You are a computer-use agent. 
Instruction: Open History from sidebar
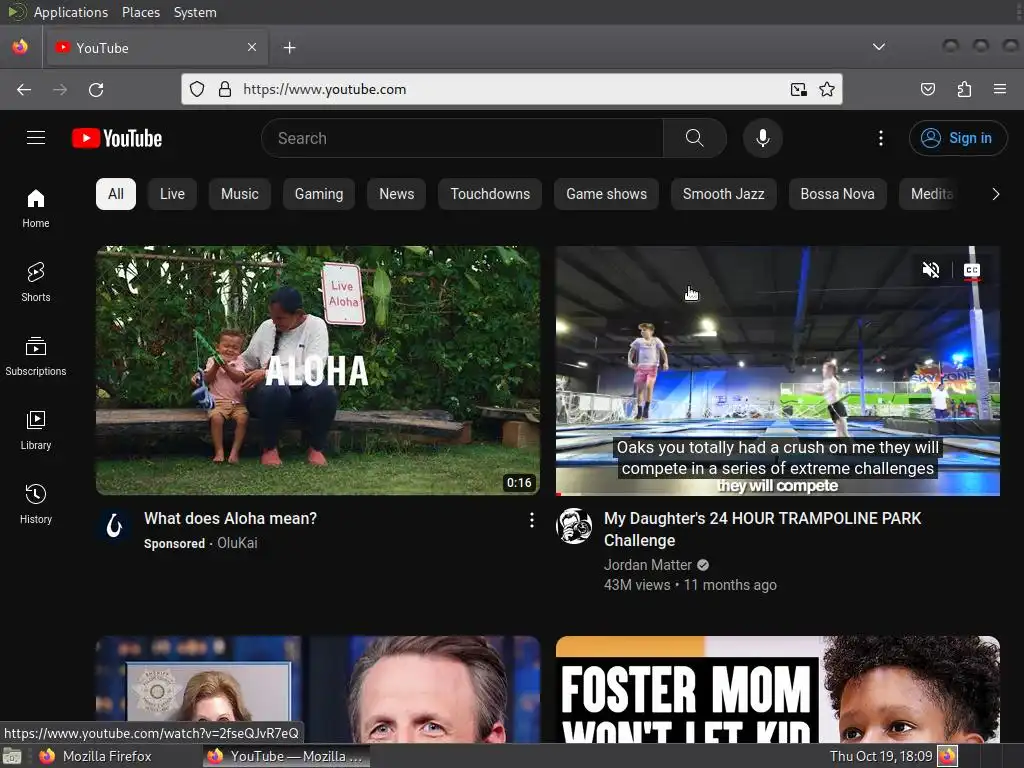(36, 504)
